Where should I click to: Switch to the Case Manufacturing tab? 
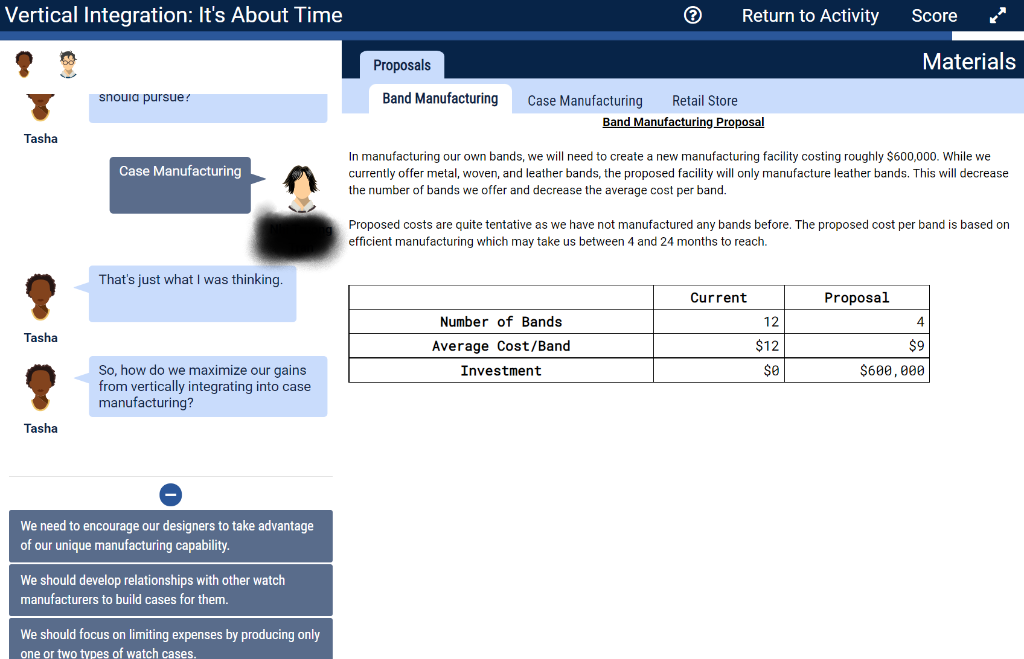point(584,100)
